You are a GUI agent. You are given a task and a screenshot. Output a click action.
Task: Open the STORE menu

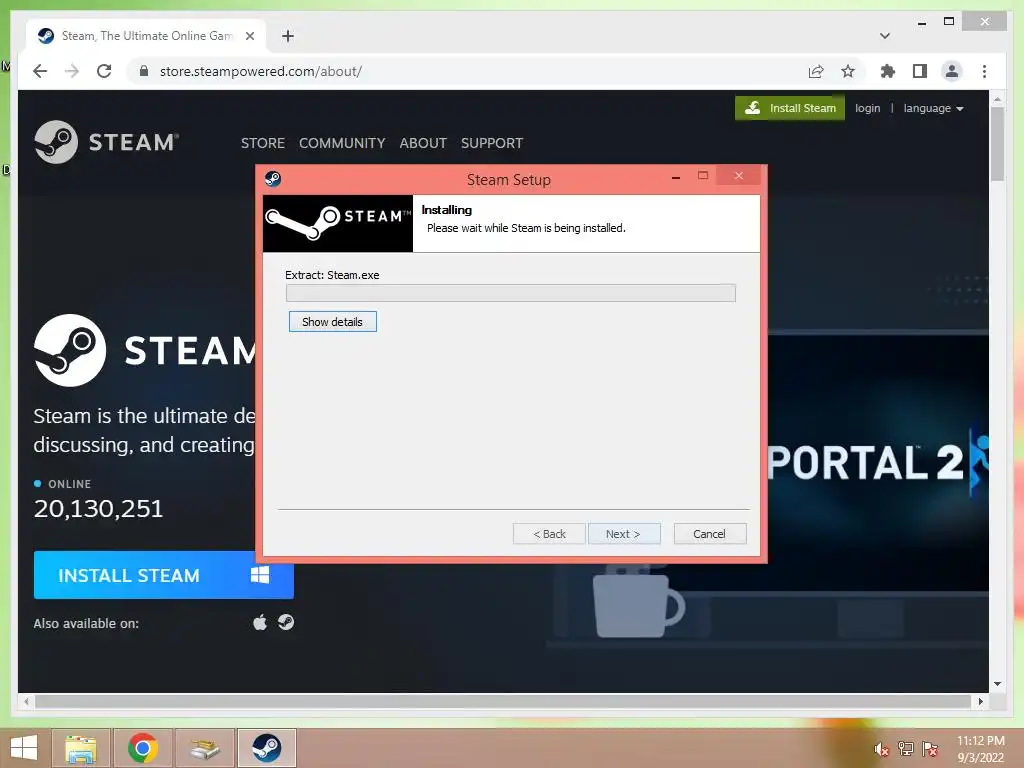pos(263,143)
